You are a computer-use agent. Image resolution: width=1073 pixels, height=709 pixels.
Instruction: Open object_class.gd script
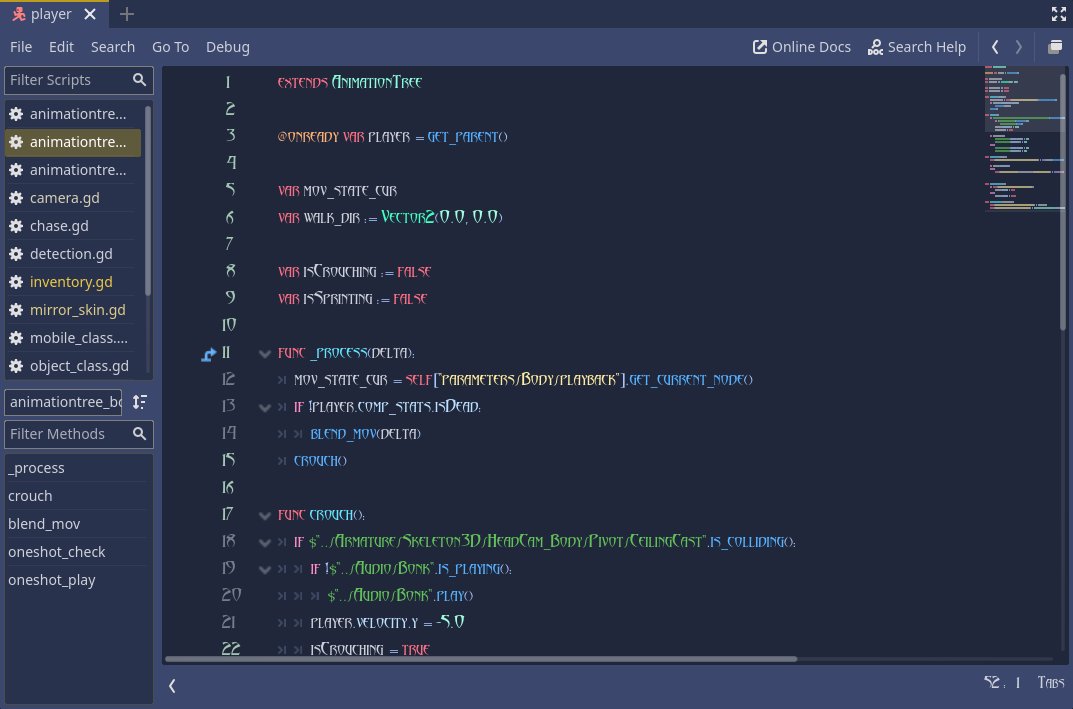coord(73,366)
